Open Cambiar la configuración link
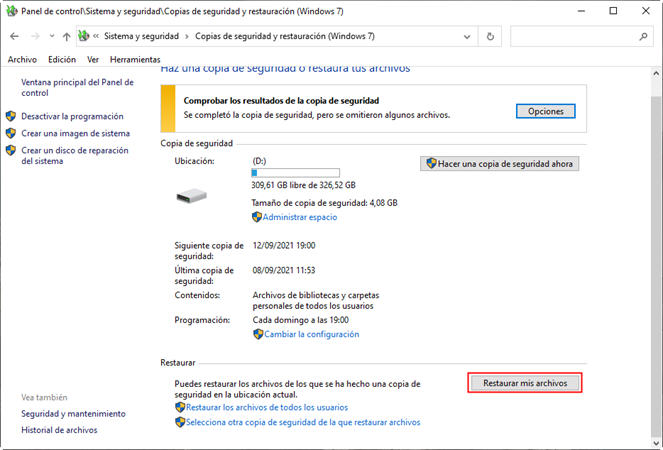This screenshot has width=663, height=450. coord(312,334)
